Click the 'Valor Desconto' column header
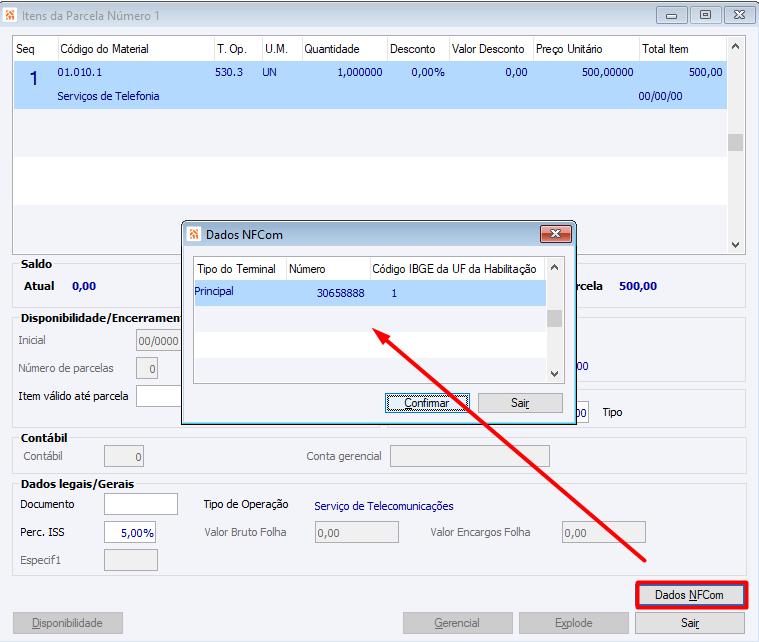 coord(491,49)
